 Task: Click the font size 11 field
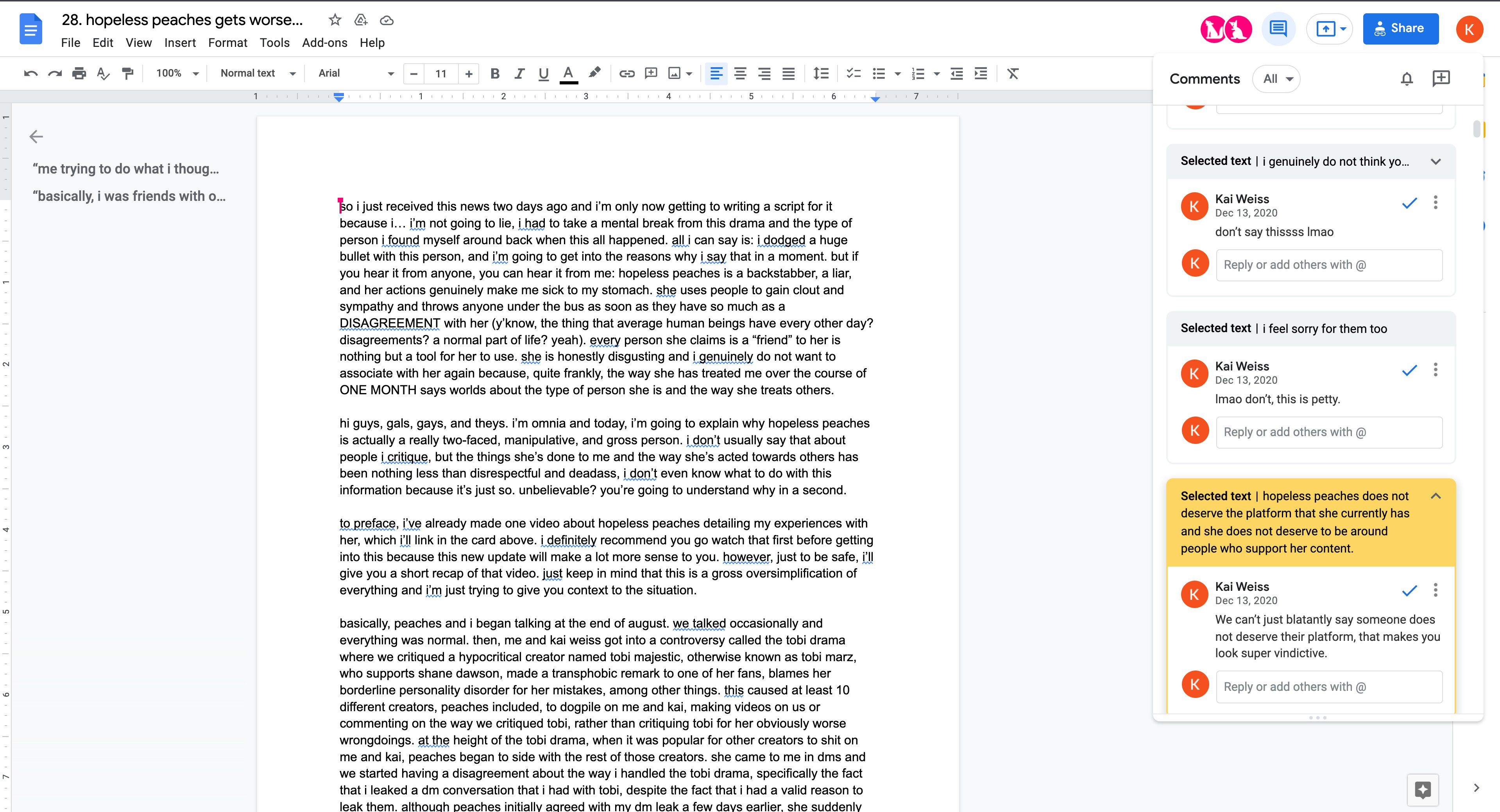[x=441, y=74]
